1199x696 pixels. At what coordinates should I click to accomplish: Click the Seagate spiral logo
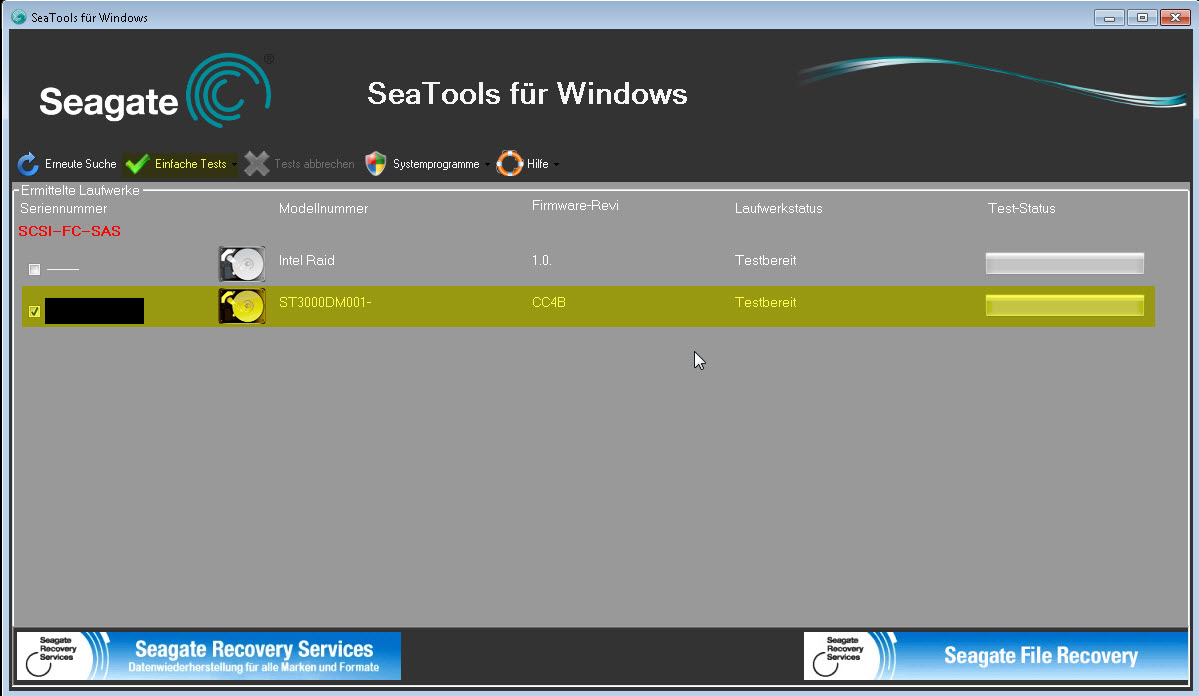pos(229,90)
